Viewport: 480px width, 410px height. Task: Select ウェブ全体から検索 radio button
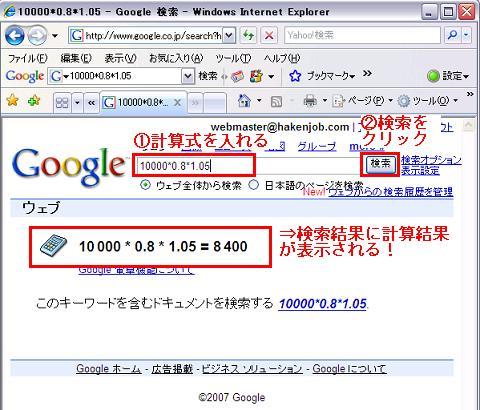(145, 185)
